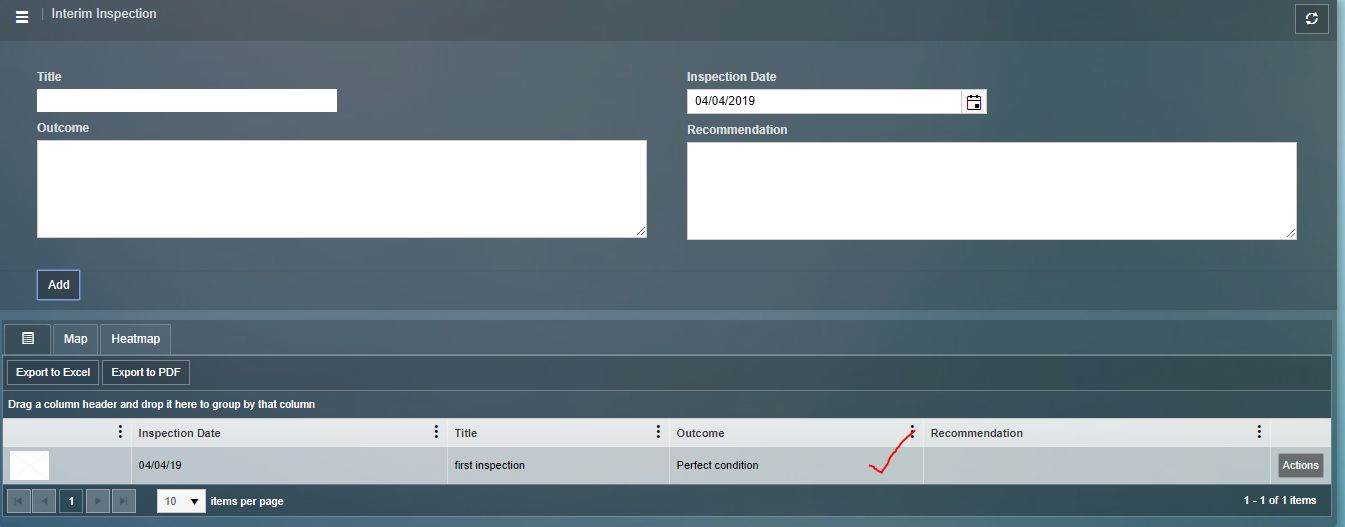
Task: Go to the last page of results
Action: (x=124, y=501)
